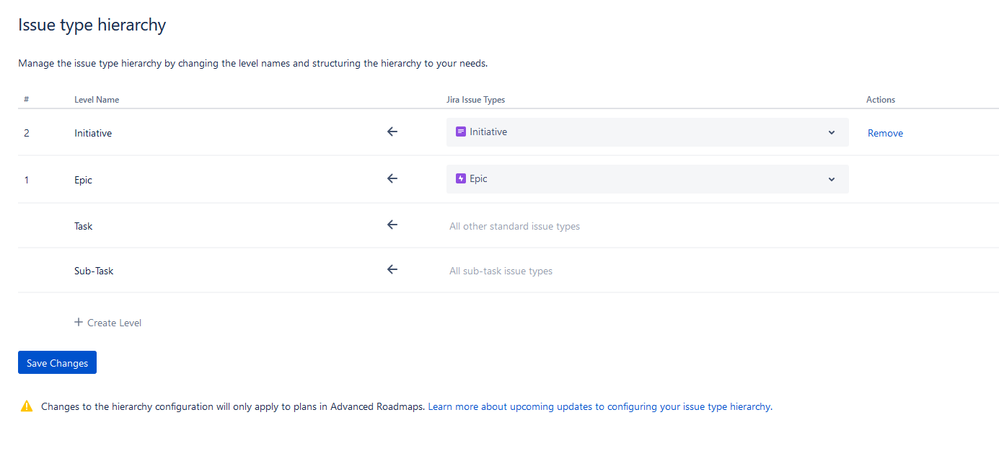The image size is (999, 465).
Task: Click the arrow icon in the Sub-Task row
Action: pos(392,269)
